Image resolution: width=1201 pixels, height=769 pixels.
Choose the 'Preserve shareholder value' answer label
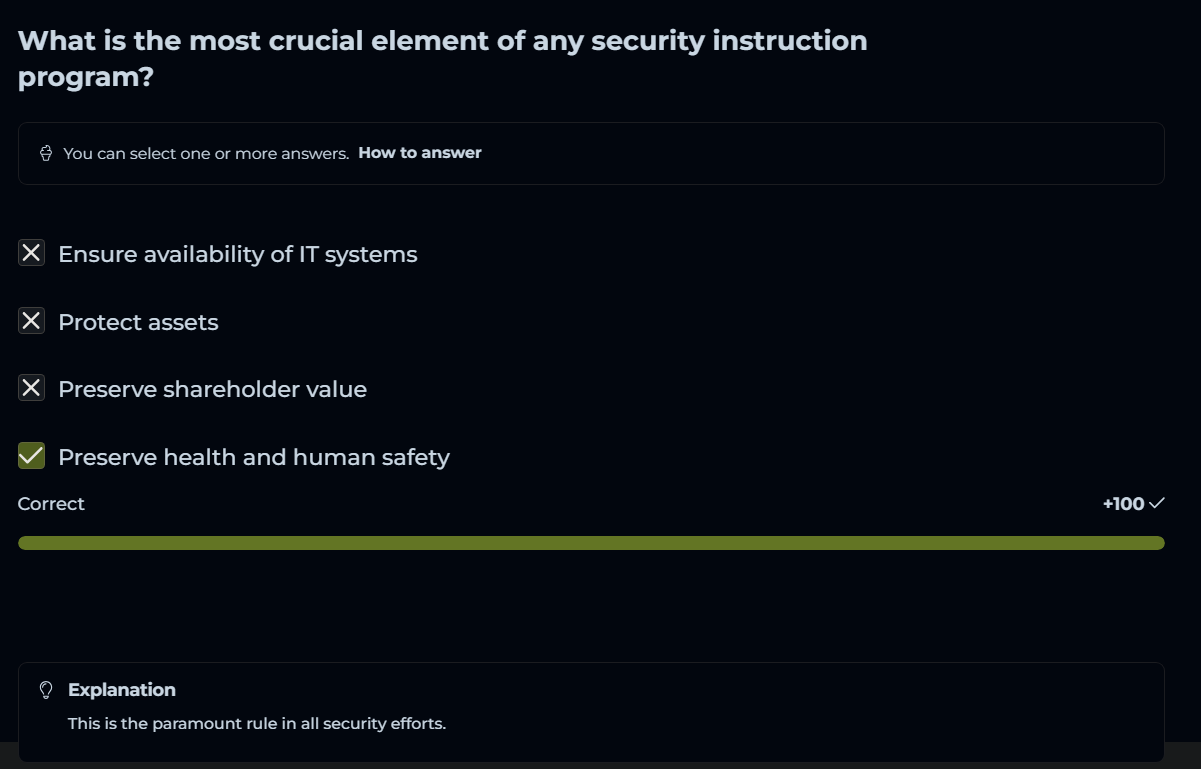pos(212,389)
